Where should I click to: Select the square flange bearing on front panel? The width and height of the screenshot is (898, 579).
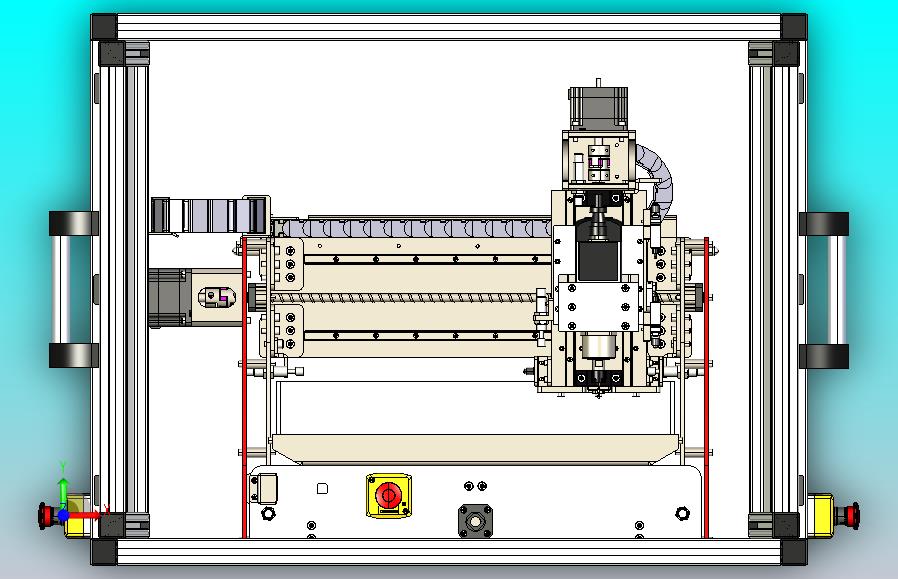tap(475, 521)
